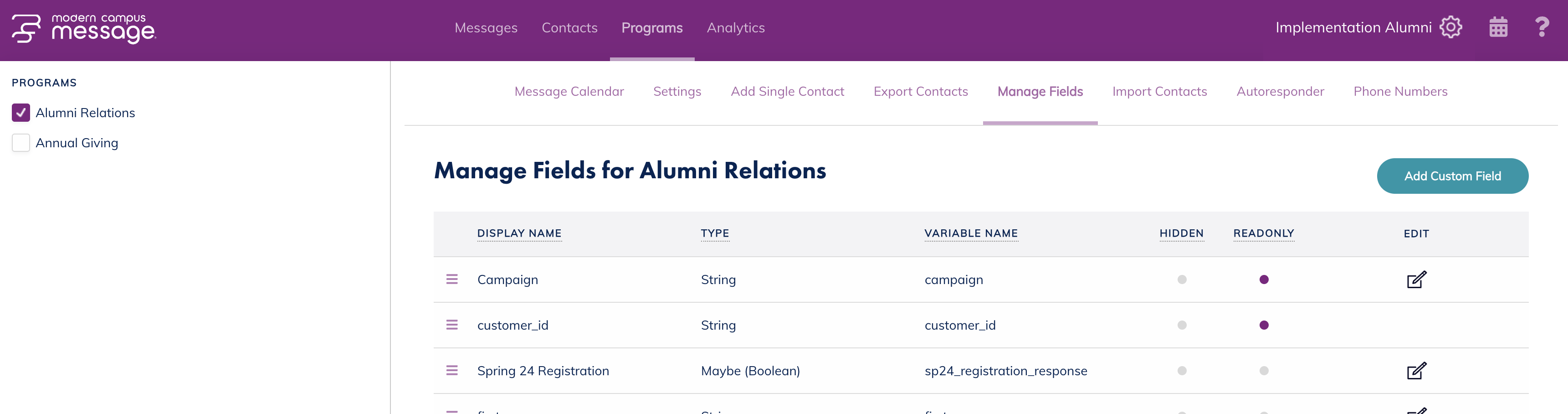The width and height of the screenshot is (1568, 414).
Task: Open the Implementation Alumni account link
Action: 1353,28
